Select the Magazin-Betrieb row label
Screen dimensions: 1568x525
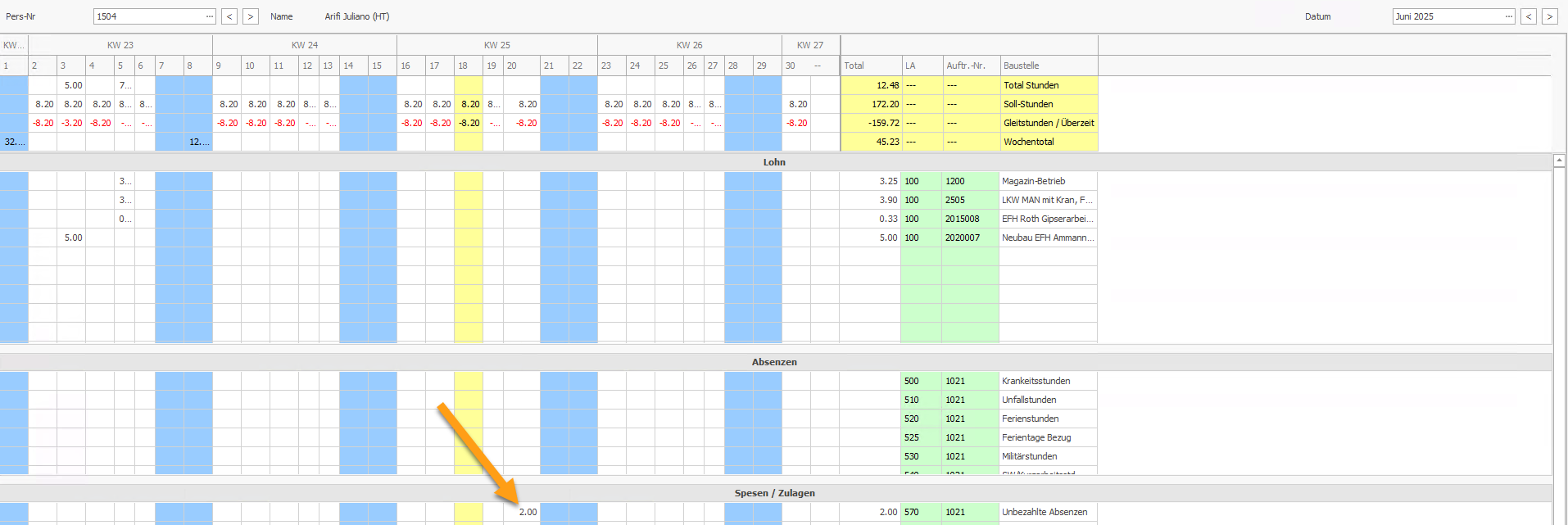[x=1034, y=181]
